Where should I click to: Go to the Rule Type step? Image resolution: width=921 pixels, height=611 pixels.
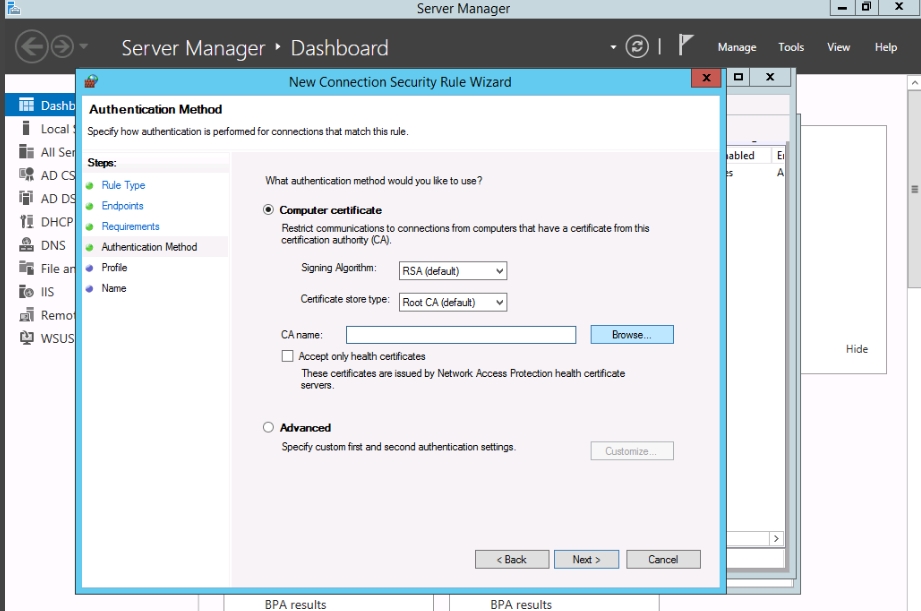[x=123, y=185]
